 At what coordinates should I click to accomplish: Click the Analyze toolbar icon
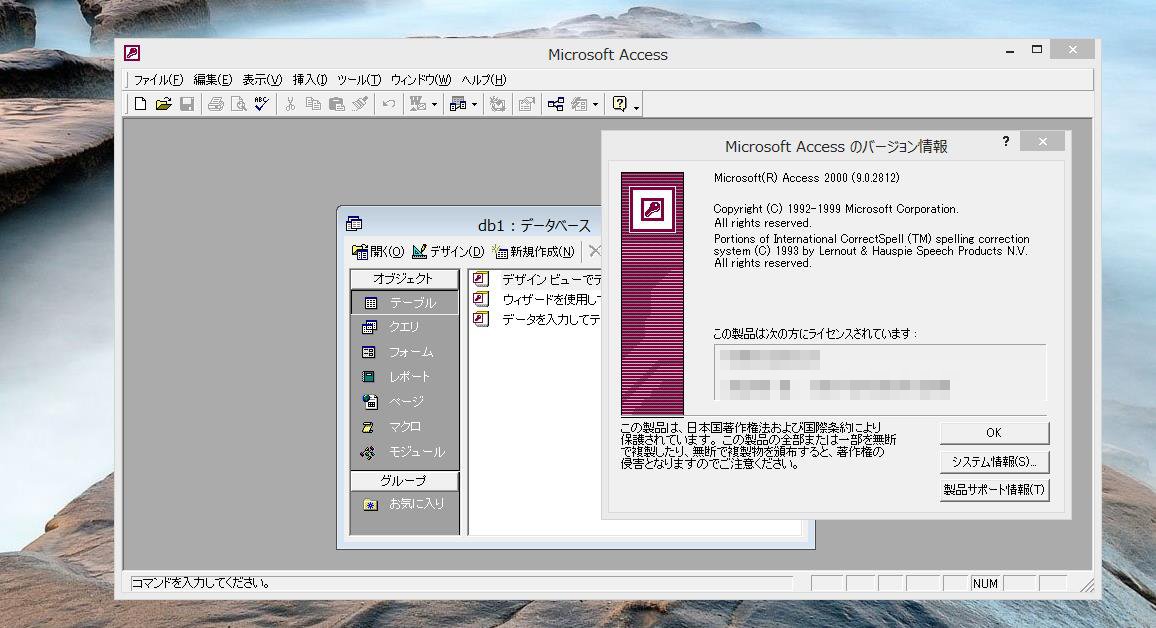458,104
